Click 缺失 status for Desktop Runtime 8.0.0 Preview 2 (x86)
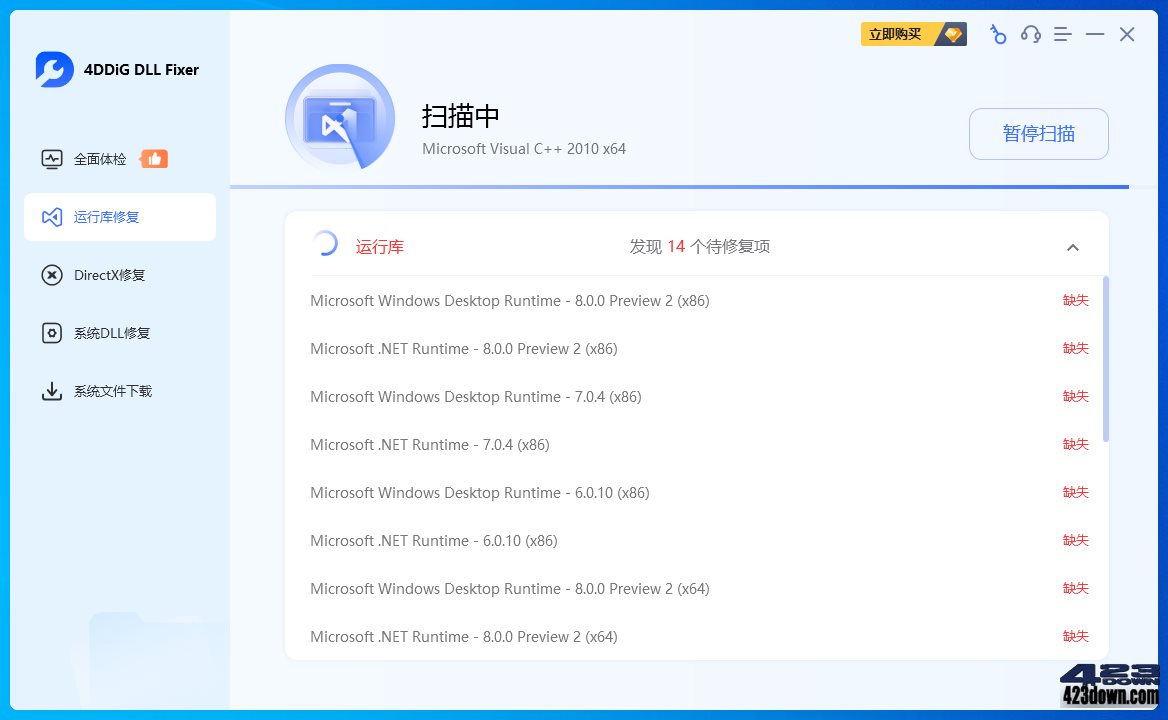The height and width of the screenshot is (720, 1168). click(1076, 300)
